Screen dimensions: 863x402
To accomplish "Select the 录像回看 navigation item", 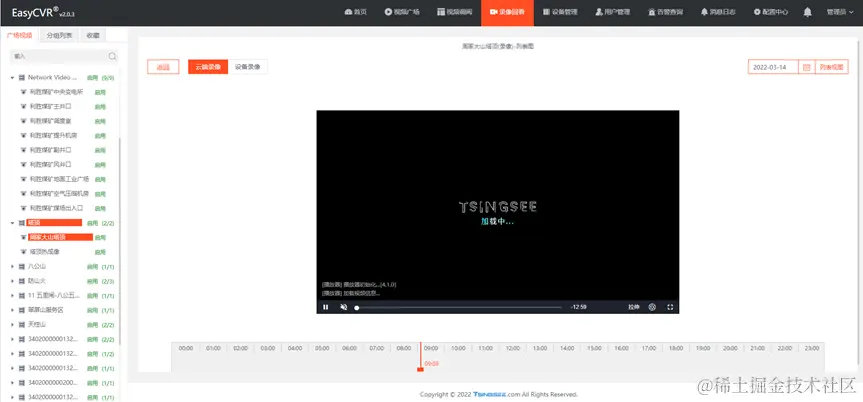I will click(x=507, y=12).
